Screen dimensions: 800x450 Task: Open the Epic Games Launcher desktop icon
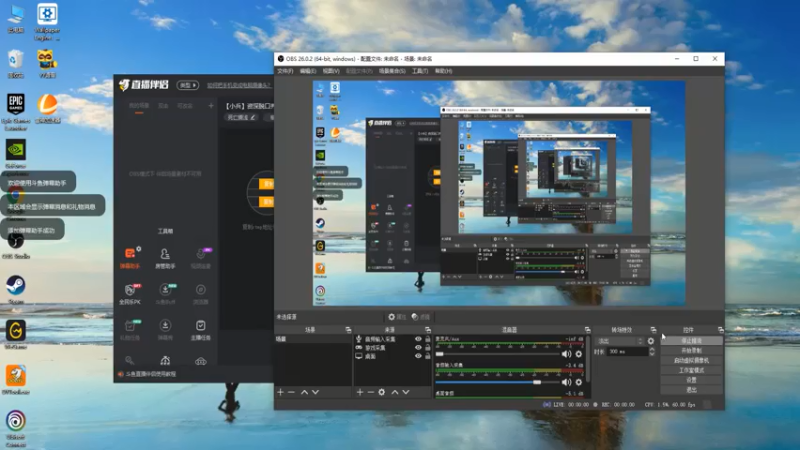(x=16, y=112)
